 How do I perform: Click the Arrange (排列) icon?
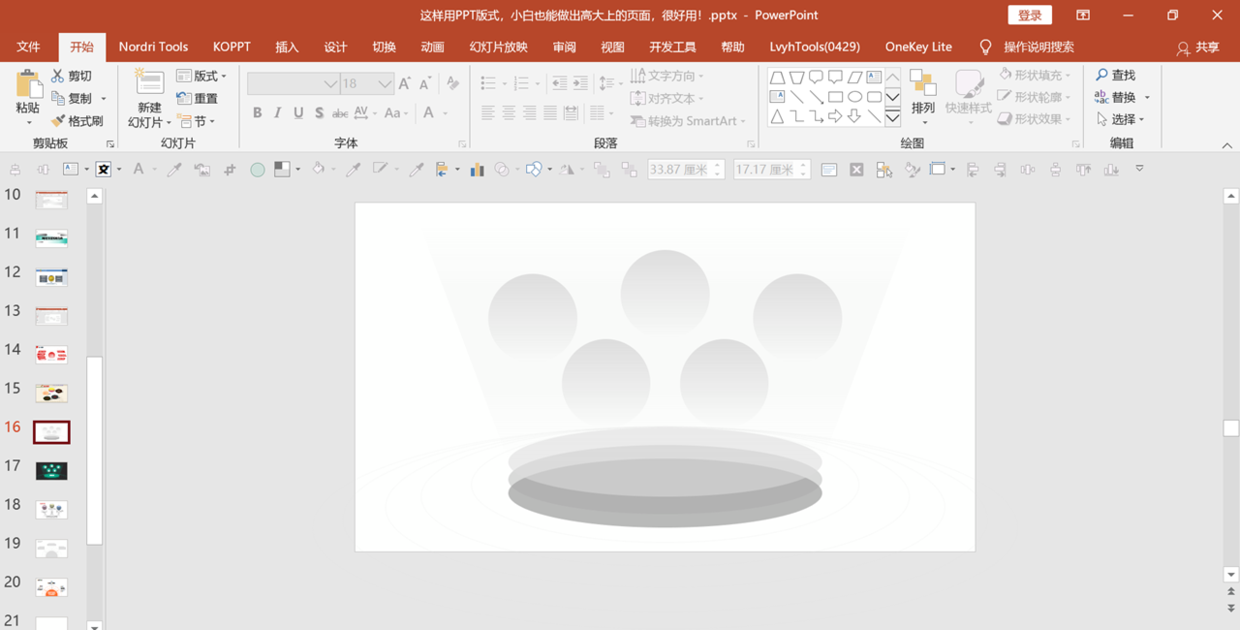click(922, 84)
